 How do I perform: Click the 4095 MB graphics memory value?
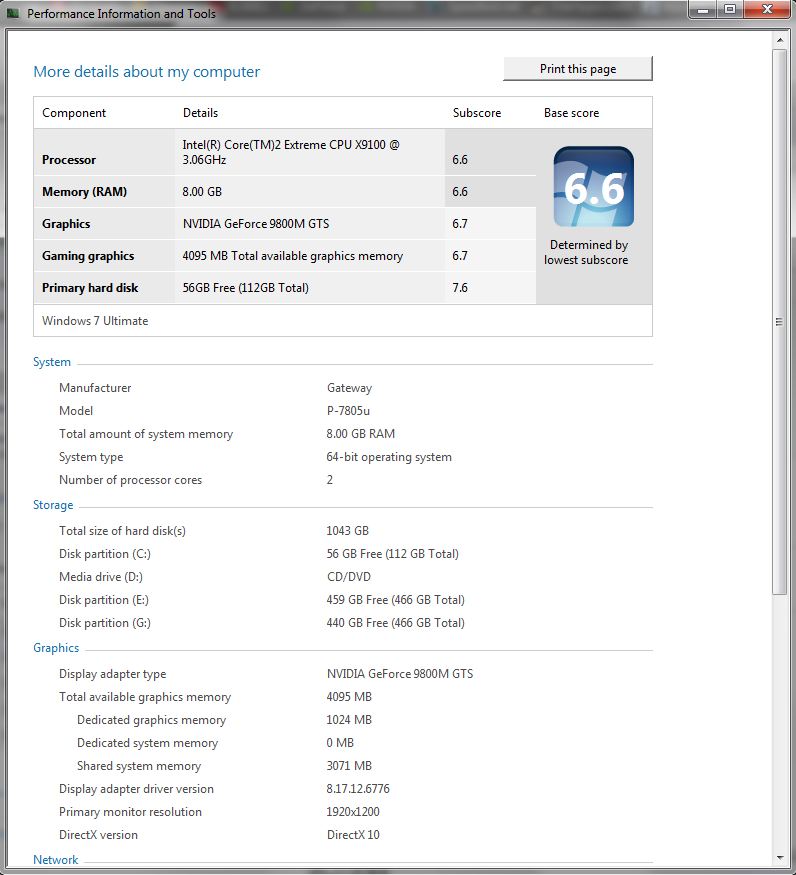click(x=349, y=697)
